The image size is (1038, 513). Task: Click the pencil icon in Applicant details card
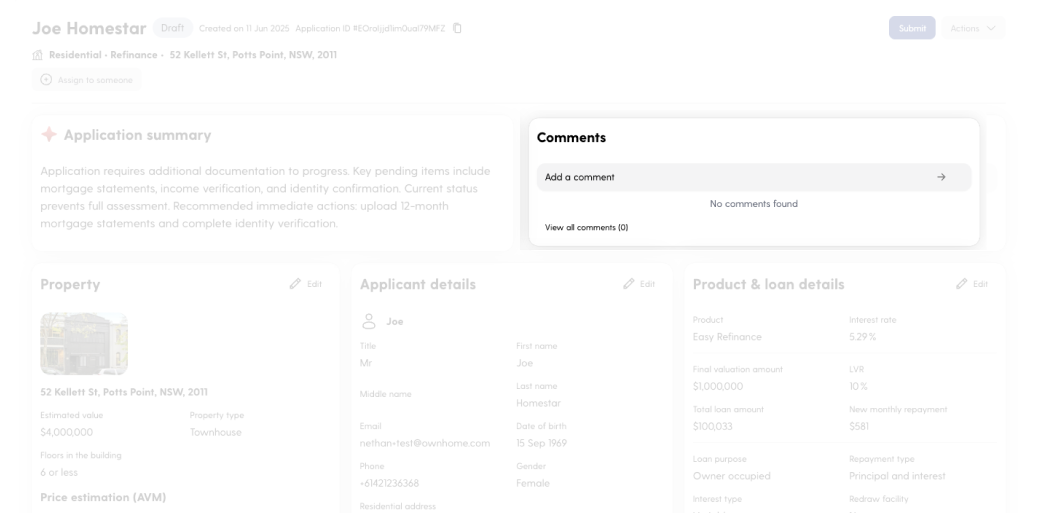click(x=629, y=284)
